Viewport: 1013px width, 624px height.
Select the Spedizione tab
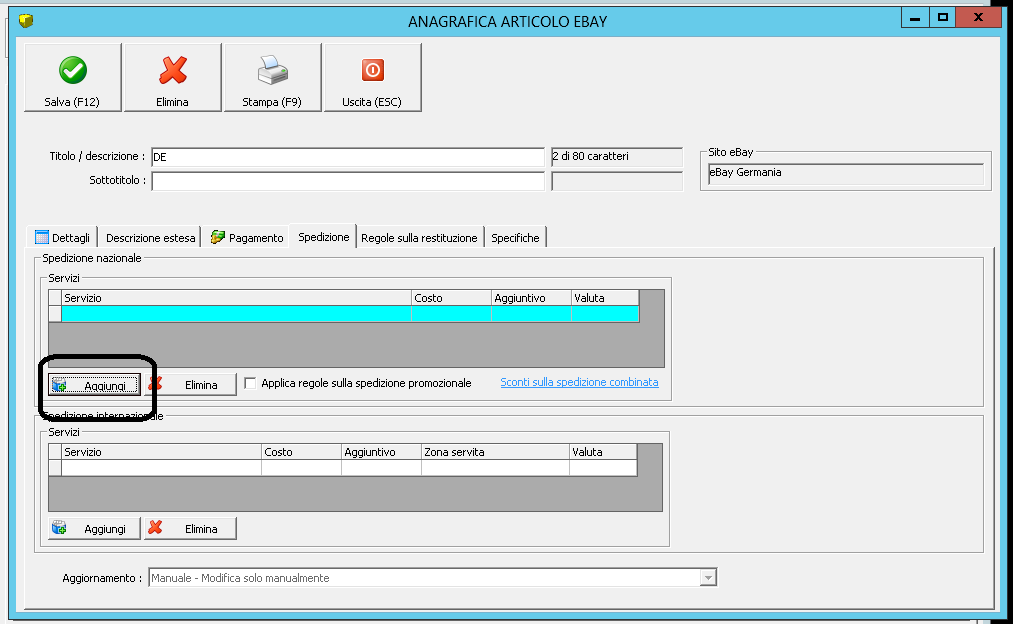click(323, 237)
